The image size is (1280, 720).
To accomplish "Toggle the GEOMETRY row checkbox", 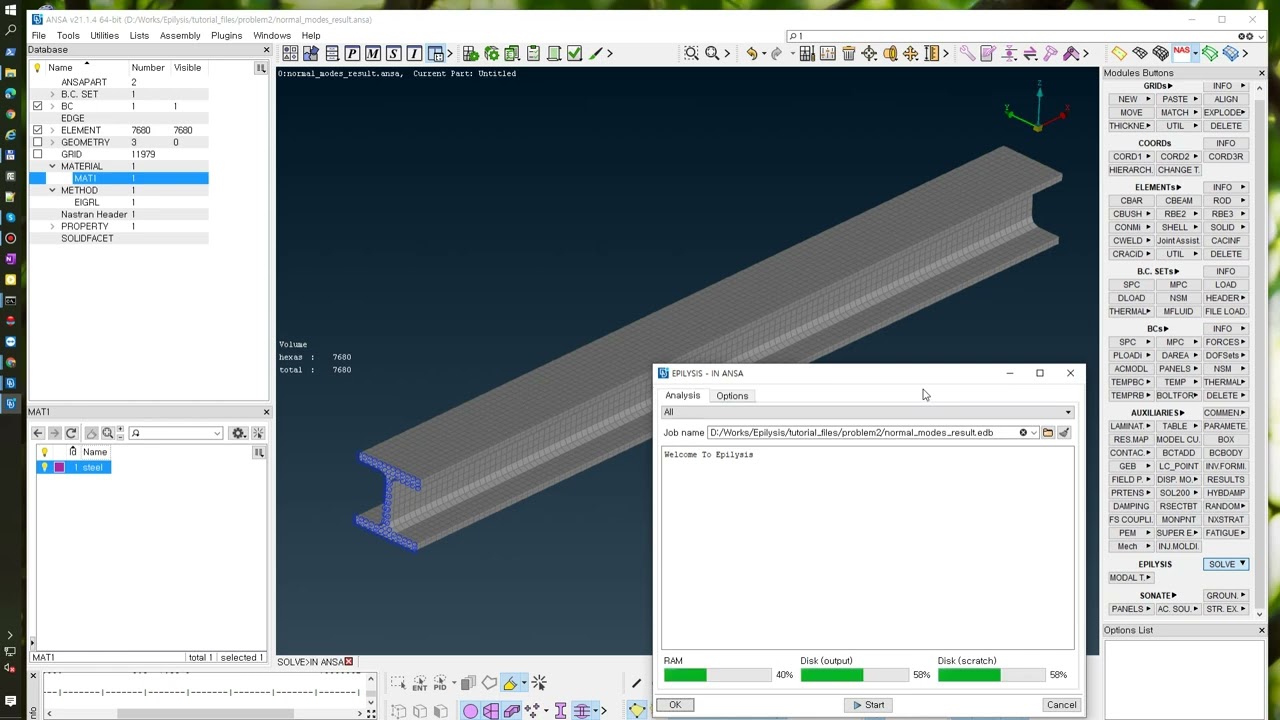I will 38,142.
